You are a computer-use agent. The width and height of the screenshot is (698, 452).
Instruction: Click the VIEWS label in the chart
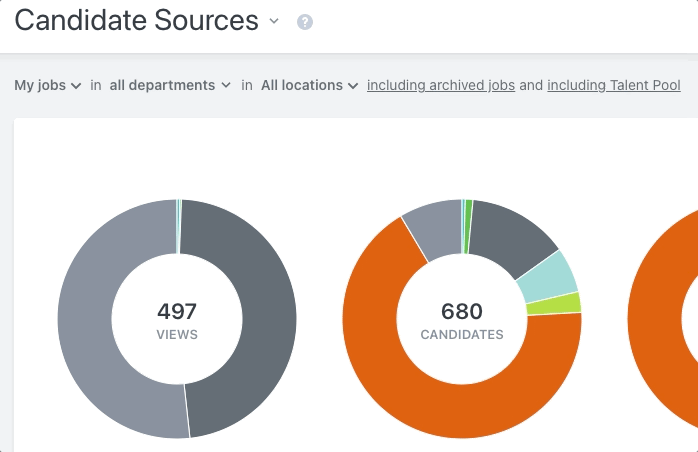pos(177,334)
